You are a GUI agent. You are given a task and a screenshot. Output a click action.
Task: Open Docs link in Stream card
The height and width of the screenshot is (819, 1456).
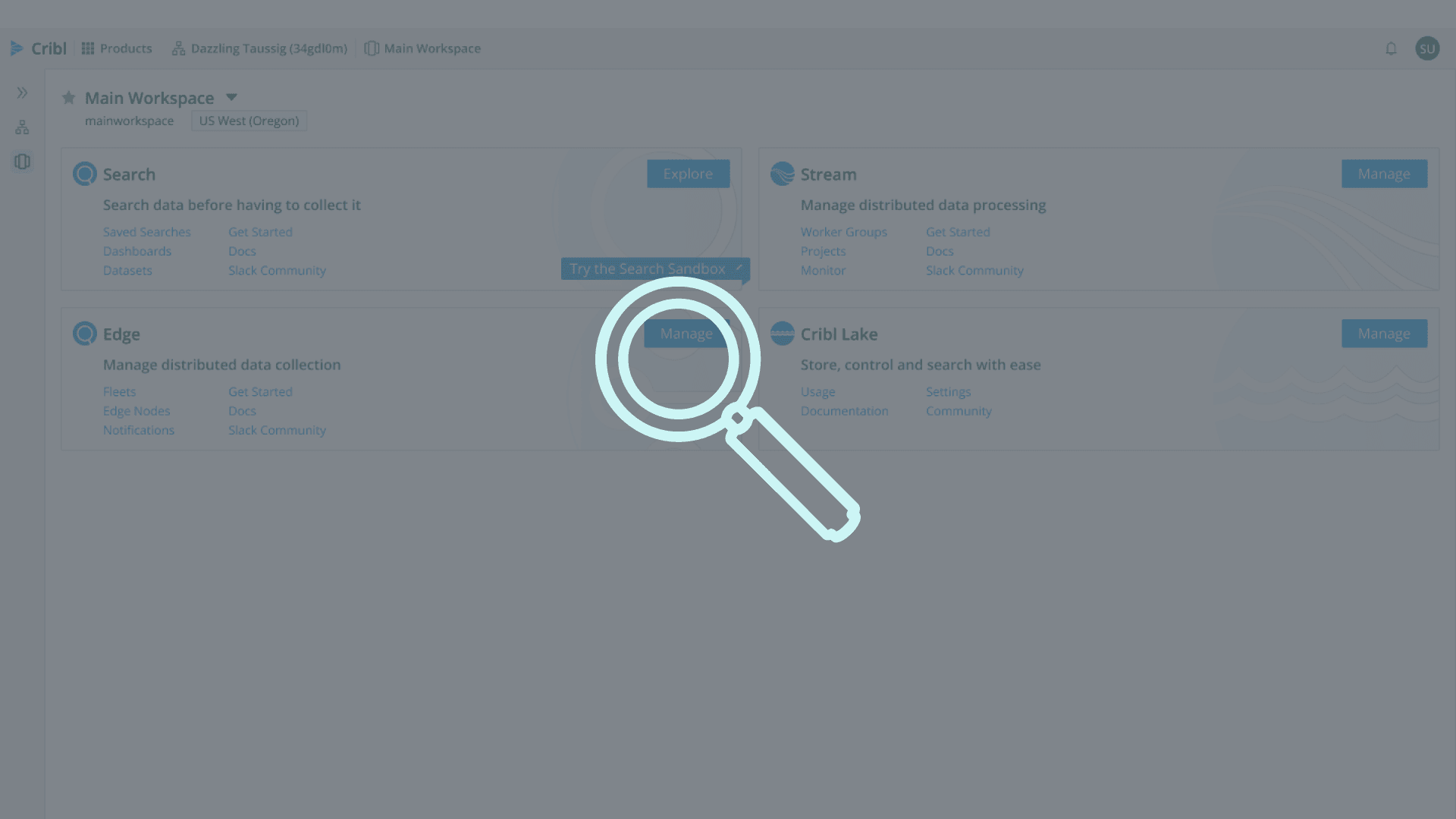pos(940,251)
